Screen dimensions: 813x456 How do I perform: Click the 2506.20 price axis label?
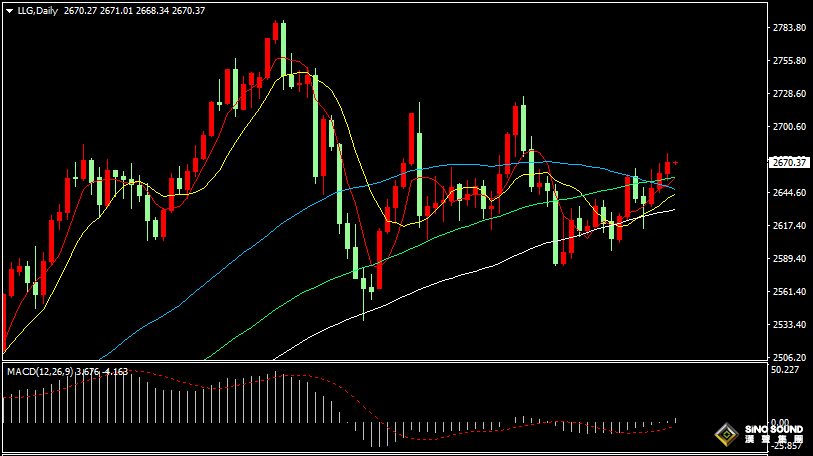pos(789,357)
